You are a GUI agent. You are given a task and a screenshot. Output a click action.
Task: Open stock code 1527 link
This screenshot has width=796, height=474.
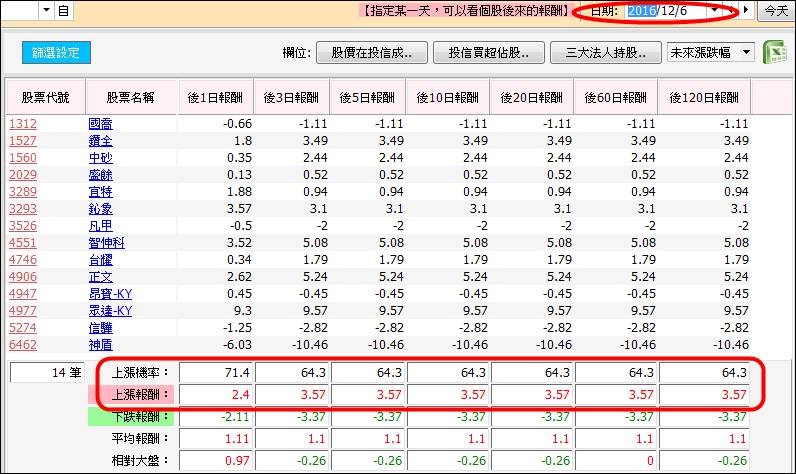[23, 141]
